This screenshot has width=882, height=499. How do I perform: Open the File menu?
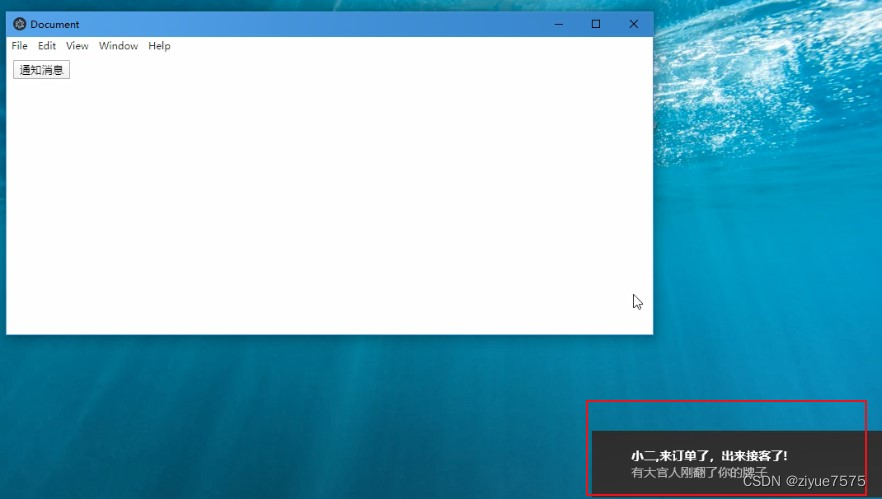pos(20,46)
